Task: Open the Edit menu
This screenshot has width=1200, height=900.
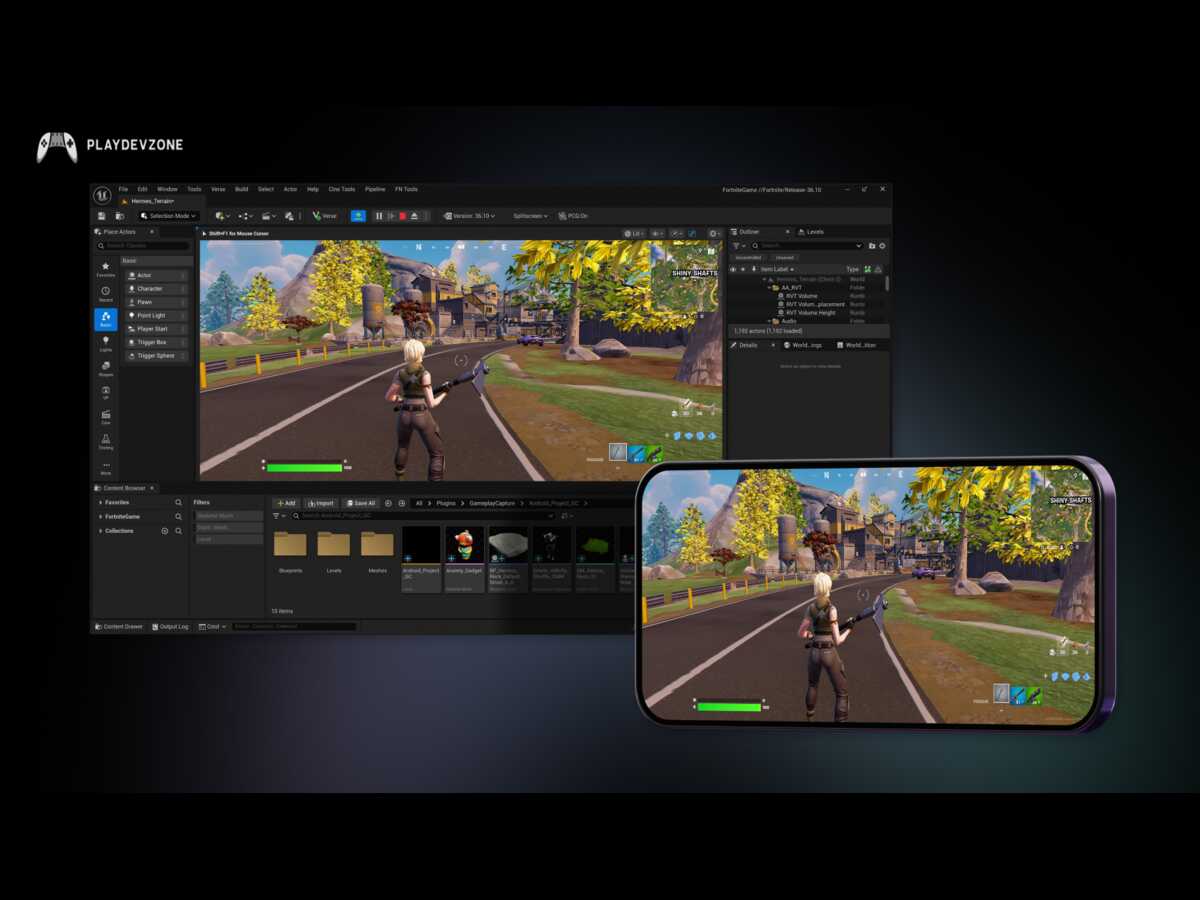Action: 142,189
